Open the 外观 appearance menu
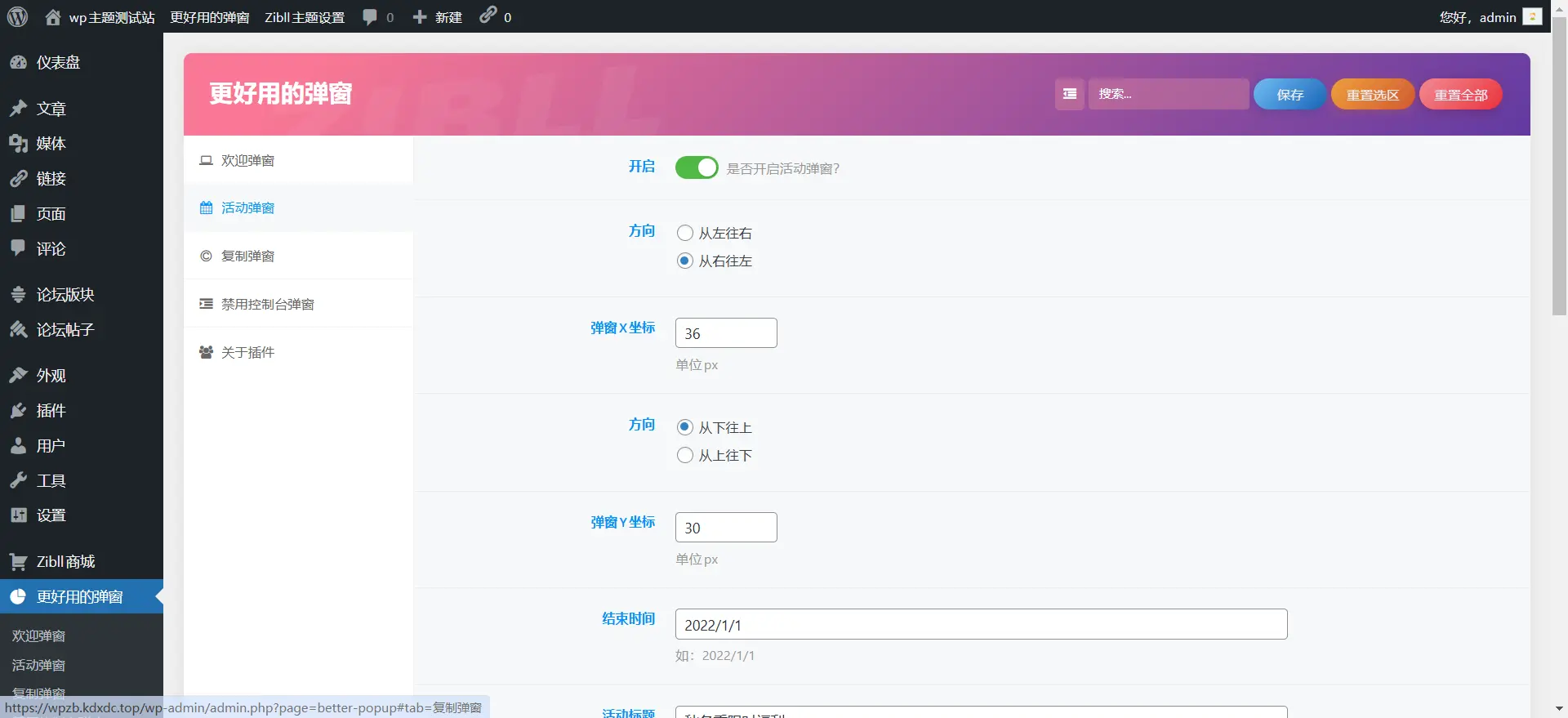Image resolution: width=1568 pixels, height=718 pixels. click(x=51, y=376)
